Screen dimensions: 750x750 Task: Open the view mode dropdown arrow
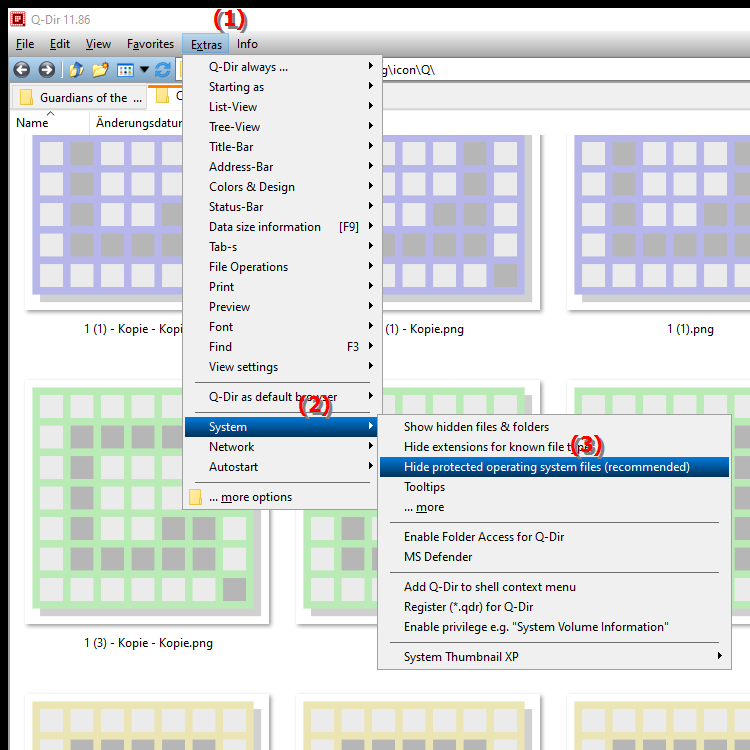pyautogui.click(x=144, y=70)
